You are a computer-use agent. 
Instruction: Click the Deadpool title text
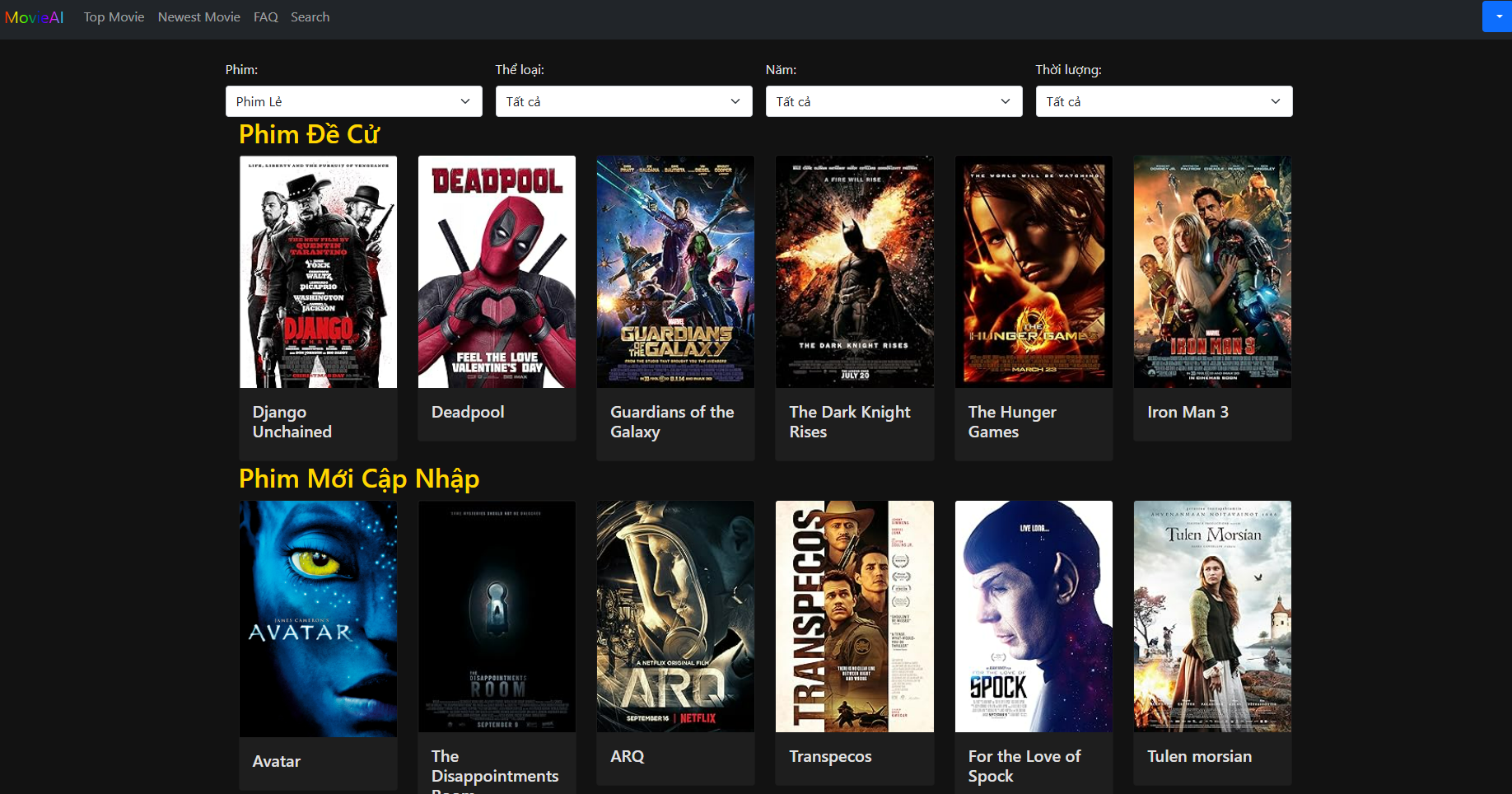tap(468, 412)
